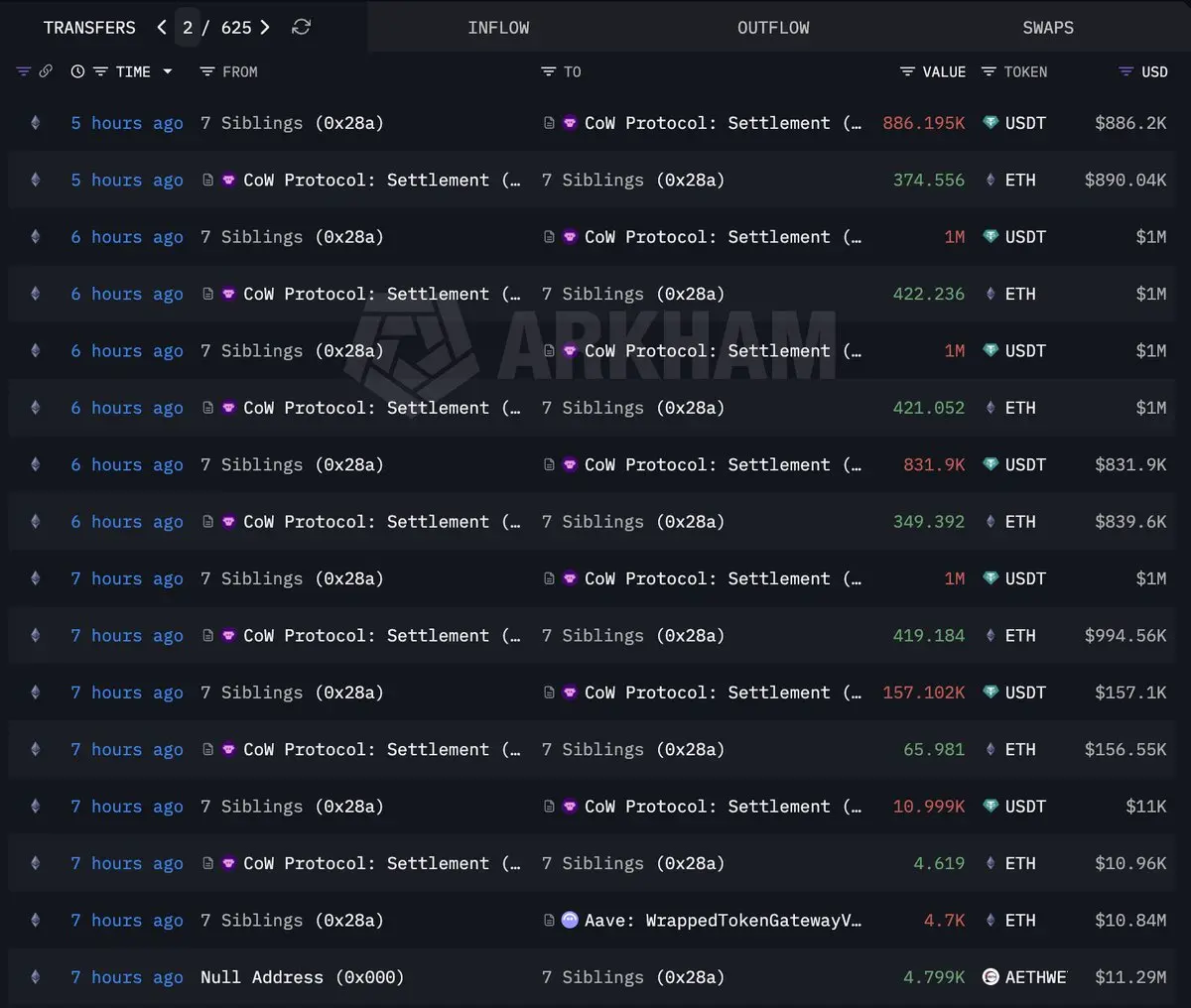Screen dimensions: 1191x1008
Task: Switch to the INFLOW tab
Action: tap(498, 27)
